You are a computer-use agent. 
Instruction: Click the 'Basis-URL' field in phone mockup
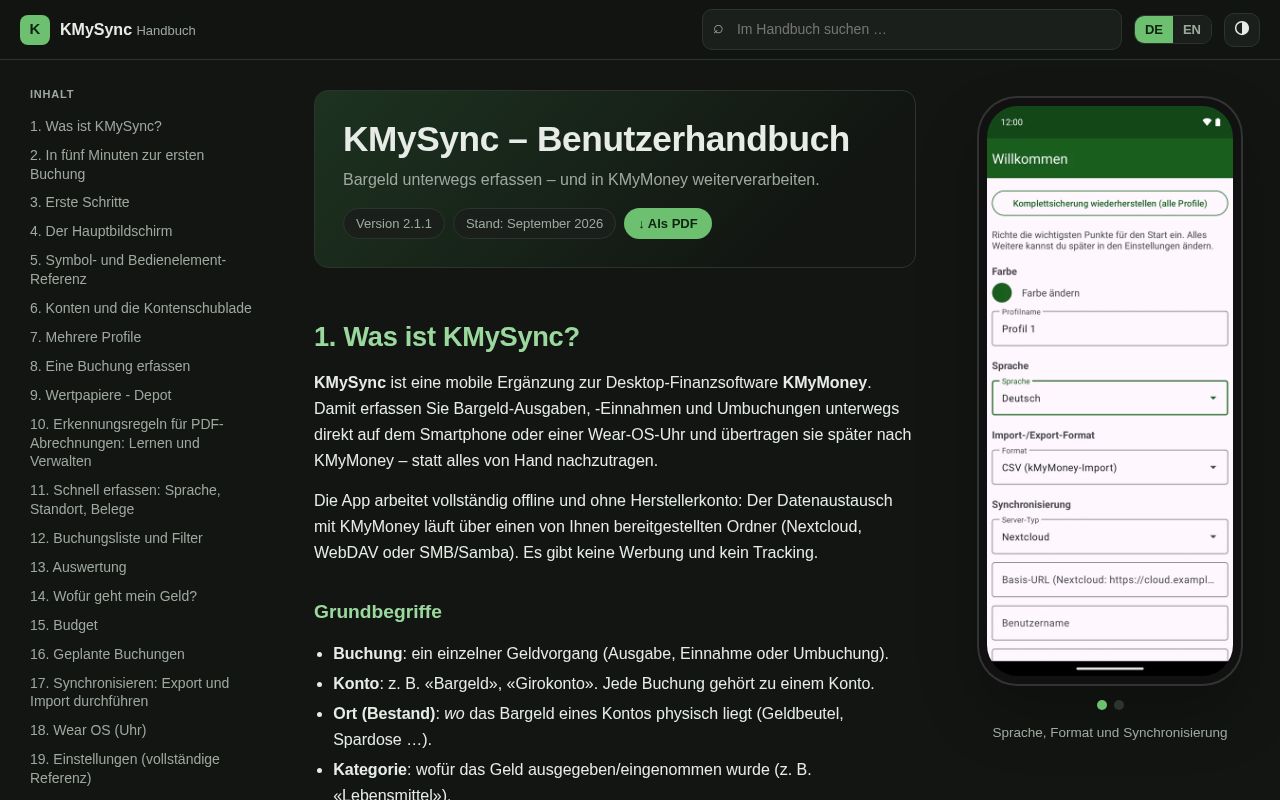point(1110,580)
